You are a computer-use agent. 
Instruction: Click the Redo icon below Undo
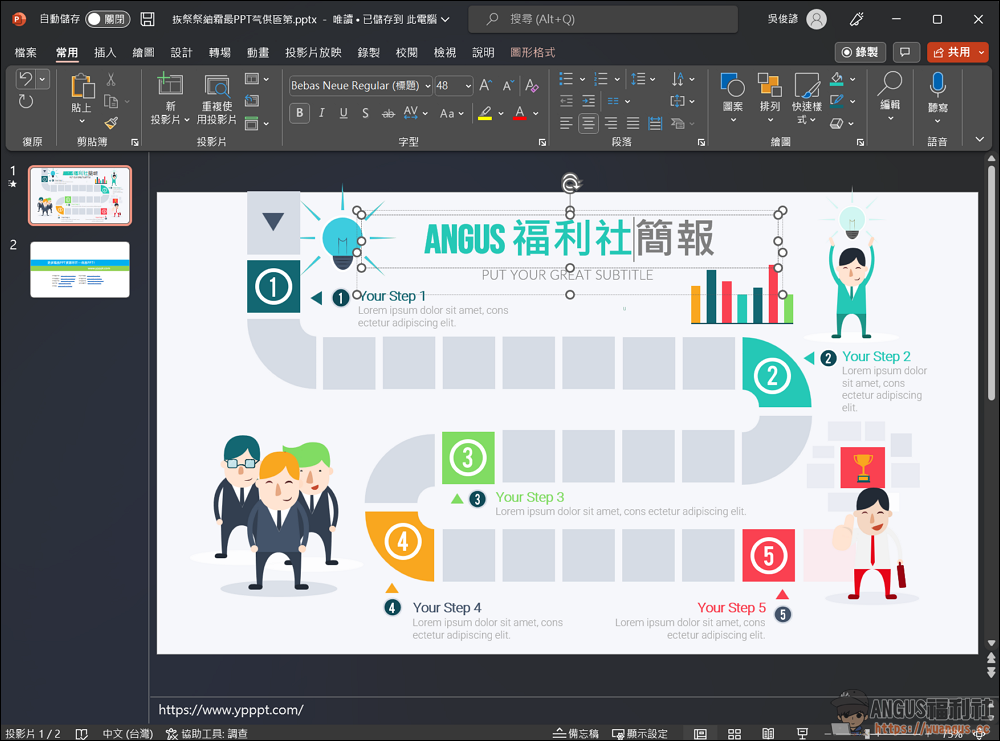(x=26, y=101)
